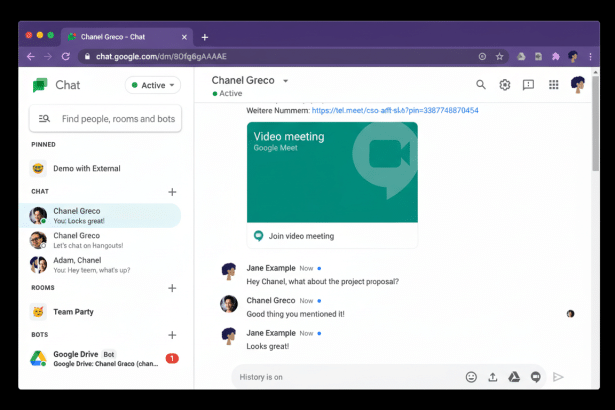Click the upload file icon
Image resolution: width=615 pixels, height=410 pixels.
[x=493, y=377]
